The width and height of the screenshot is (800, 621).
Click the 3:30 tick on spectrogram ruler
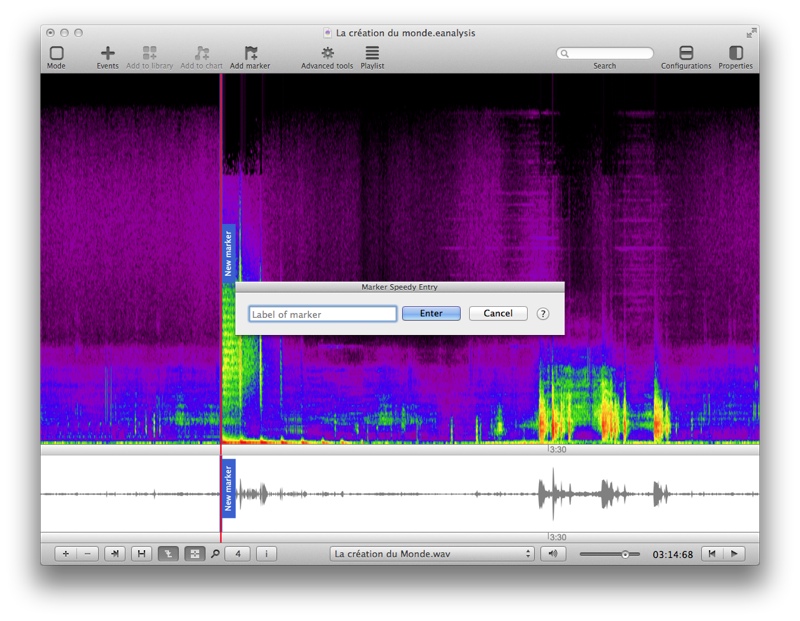[557, 450]
